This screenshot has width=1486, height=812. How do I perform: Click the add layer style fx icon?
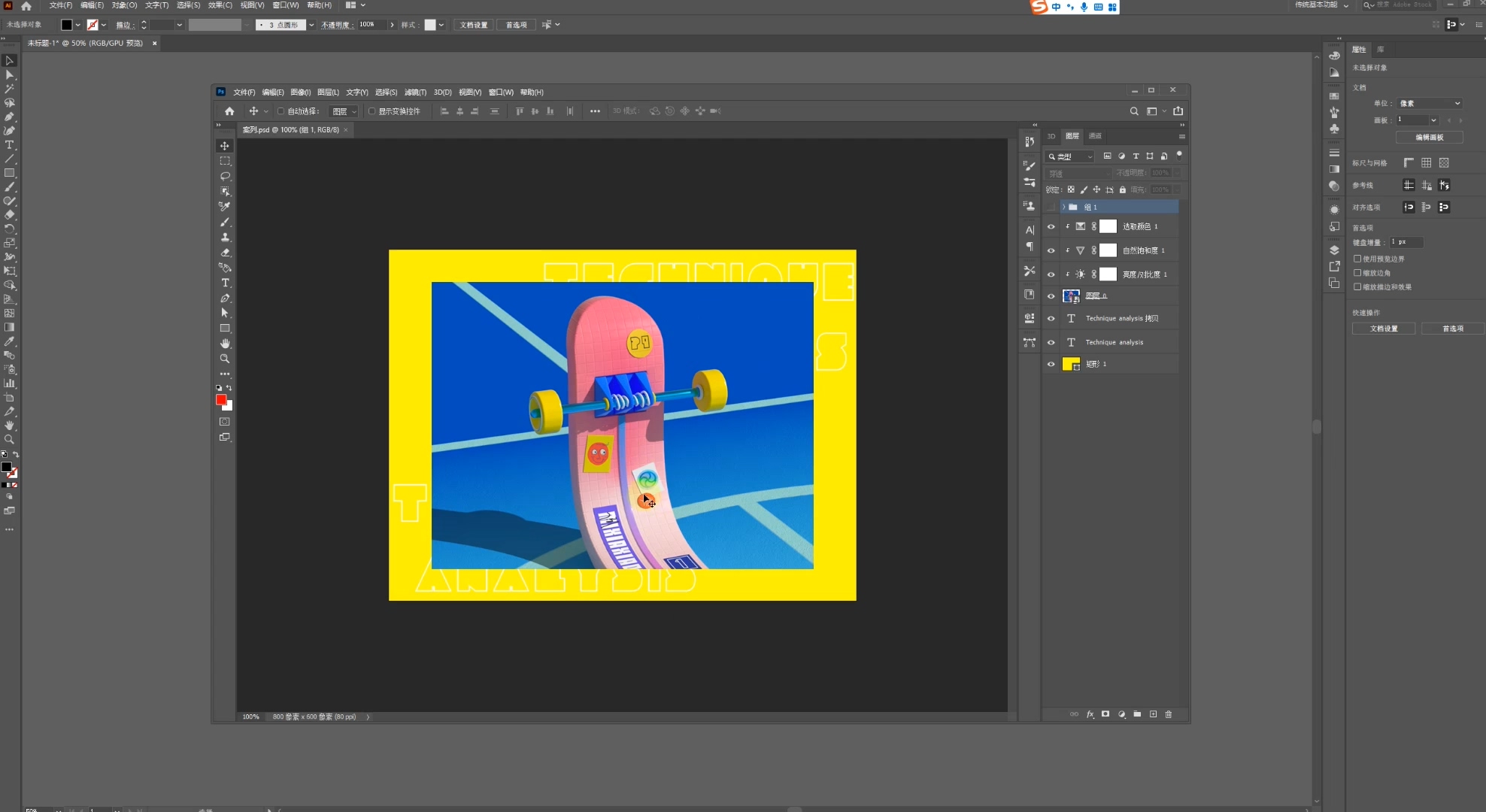(x=1090, y=714)
